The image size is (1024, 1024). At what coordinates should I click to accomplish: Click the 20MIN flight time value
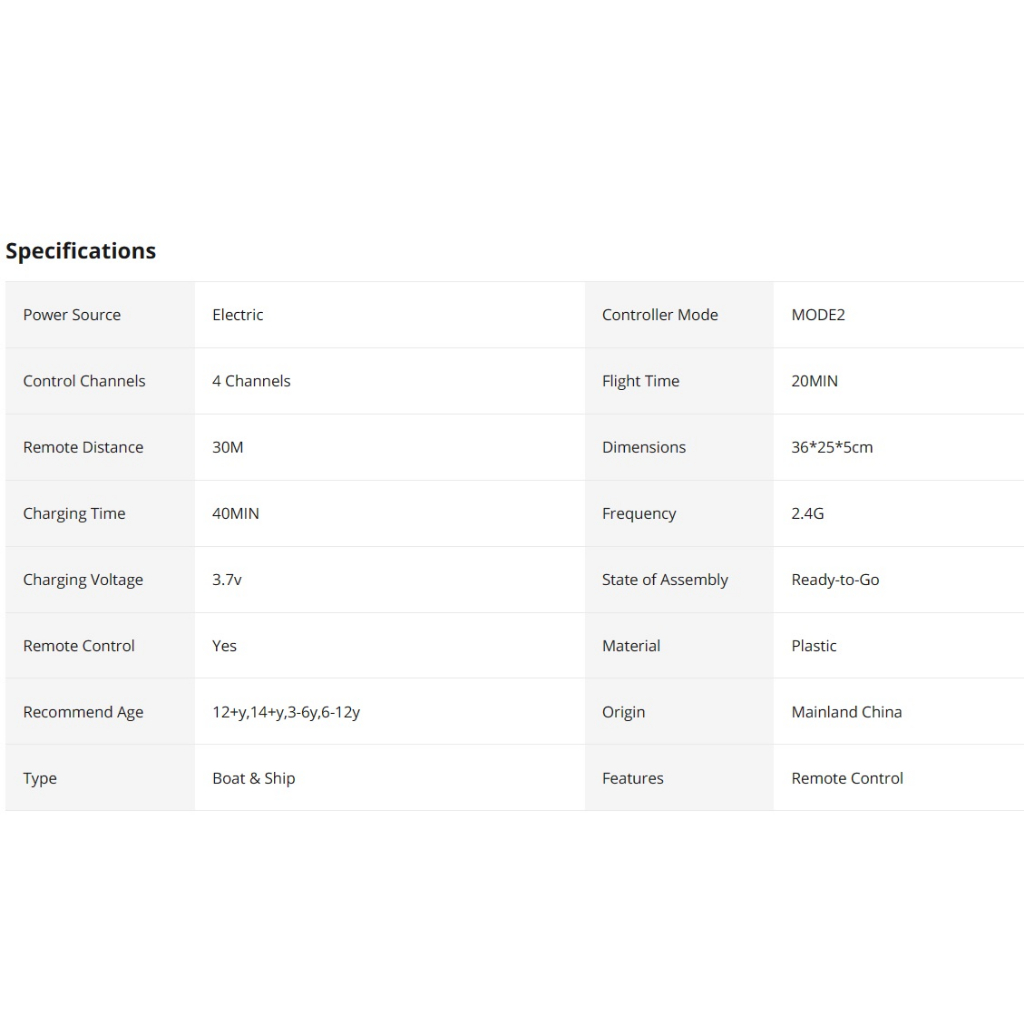814,381
